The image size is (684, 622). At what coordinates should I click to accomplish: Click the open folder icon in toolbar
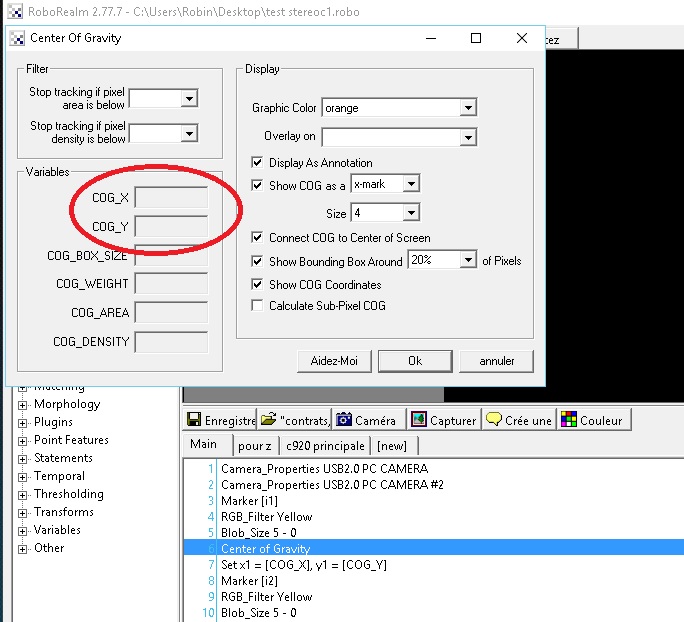[x=269, y=420]
